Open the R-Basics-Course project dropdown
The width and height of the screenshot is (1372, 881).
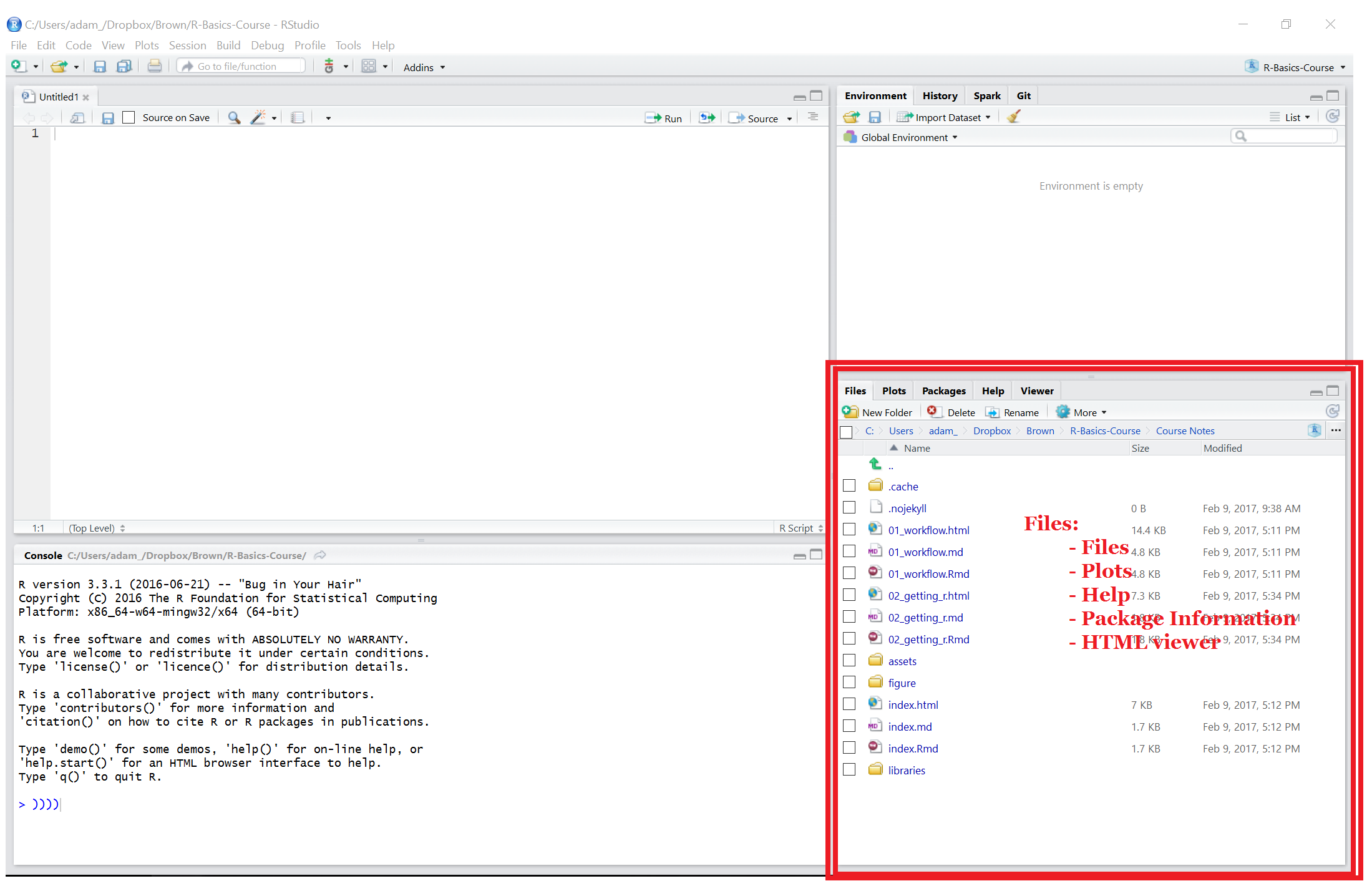(1298, 67)
